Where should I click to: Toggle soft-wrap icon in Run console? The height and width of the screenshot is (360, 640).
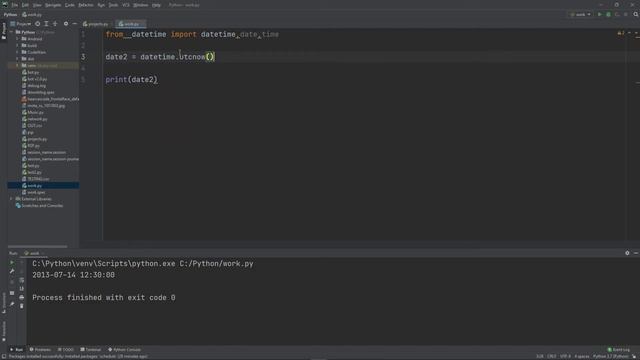tap(22, 280)
